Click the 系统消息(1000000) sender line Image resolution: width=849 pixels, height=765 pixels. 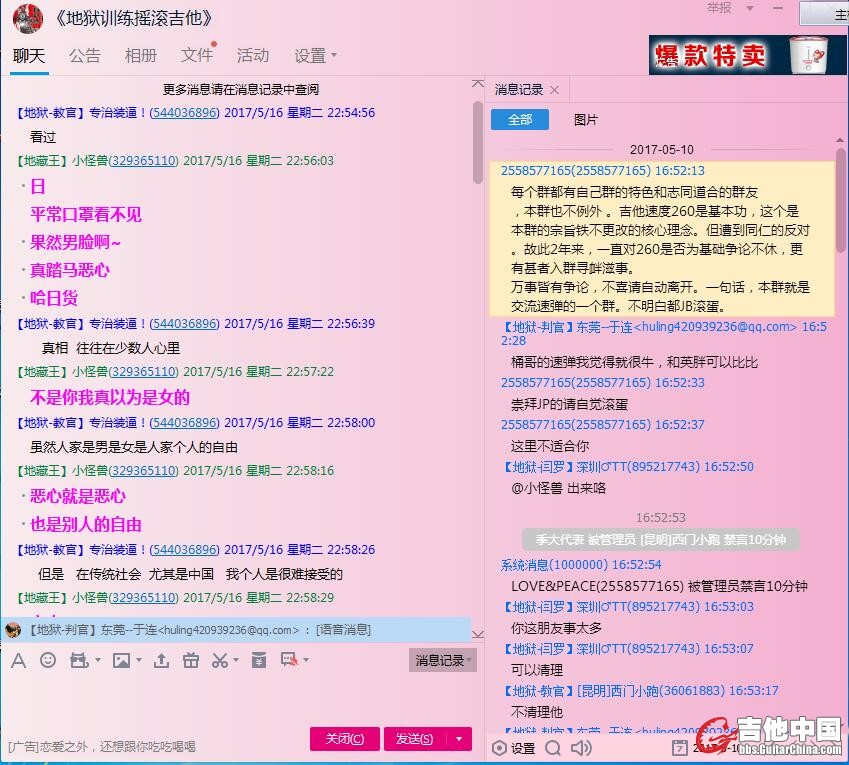(x=580, y=565)
